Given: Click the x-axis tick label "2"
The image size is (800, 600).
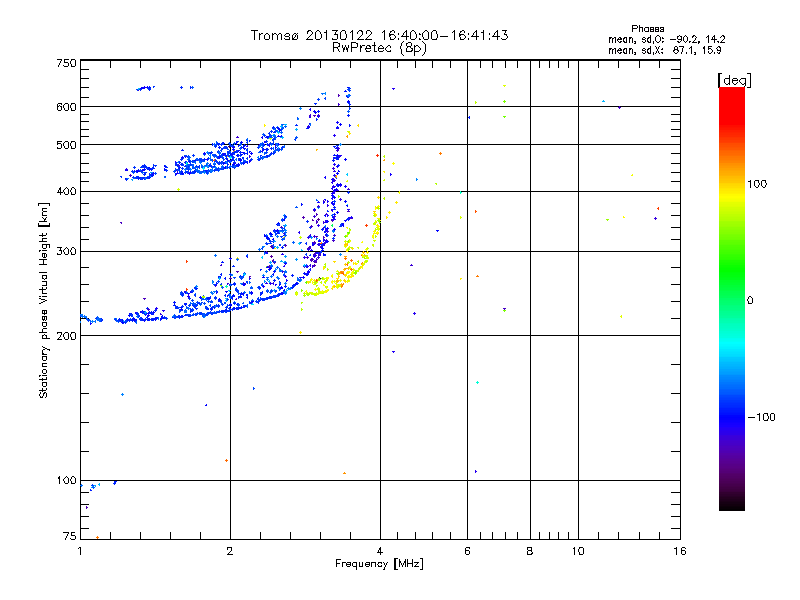Looking at the screenshot, I should tap(230, 551).
